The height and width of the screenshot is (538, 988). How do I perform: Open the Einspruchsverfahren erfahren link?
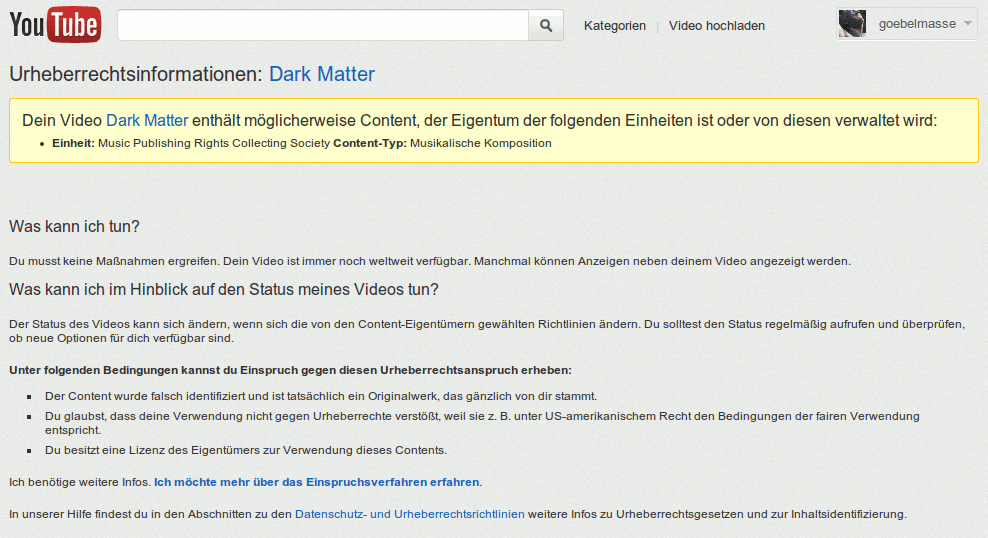tap(316, 482)
